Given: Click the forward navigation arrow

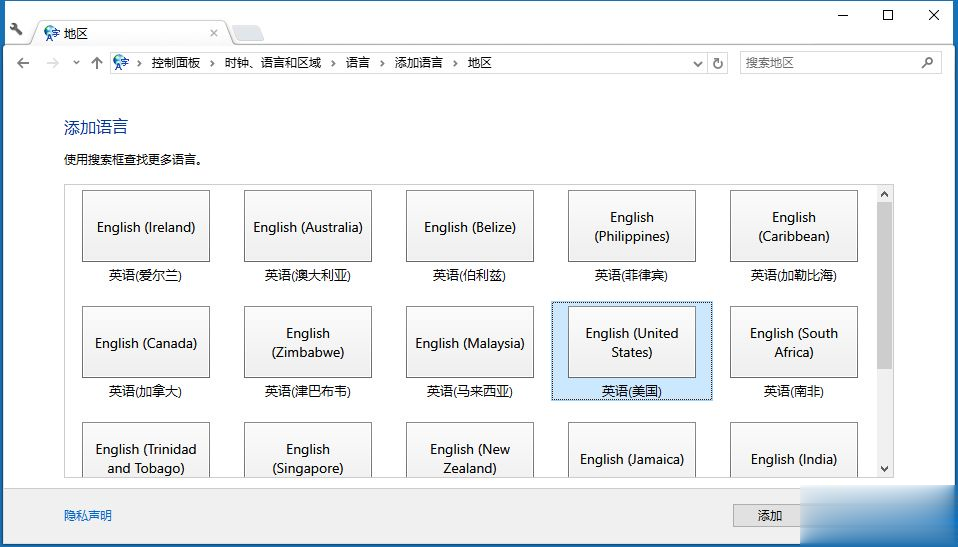Looking at the screenshot, I should tap(53, 63).
